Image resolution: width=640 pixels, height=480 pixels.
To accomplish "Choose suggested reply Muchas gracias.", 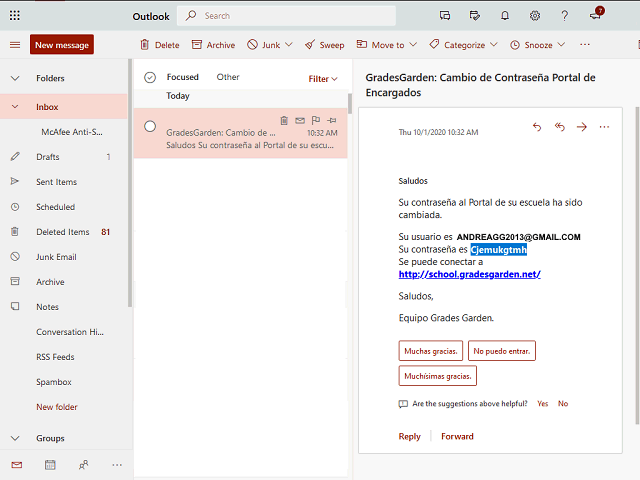I will 431,351.
